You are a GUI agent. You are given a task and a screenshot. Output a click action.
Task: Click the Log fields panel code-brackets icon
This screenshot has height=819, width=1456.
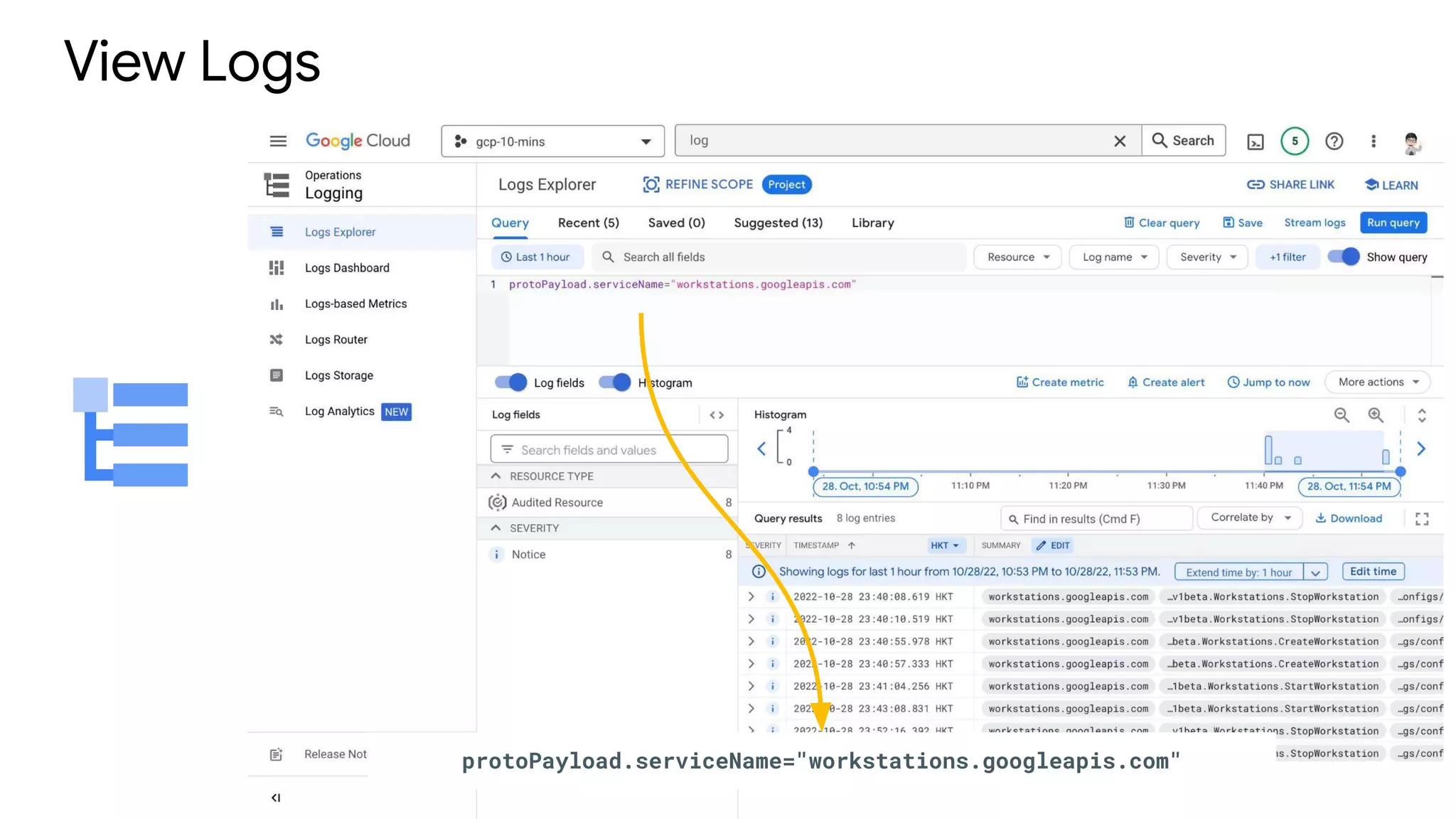[717, 415]
